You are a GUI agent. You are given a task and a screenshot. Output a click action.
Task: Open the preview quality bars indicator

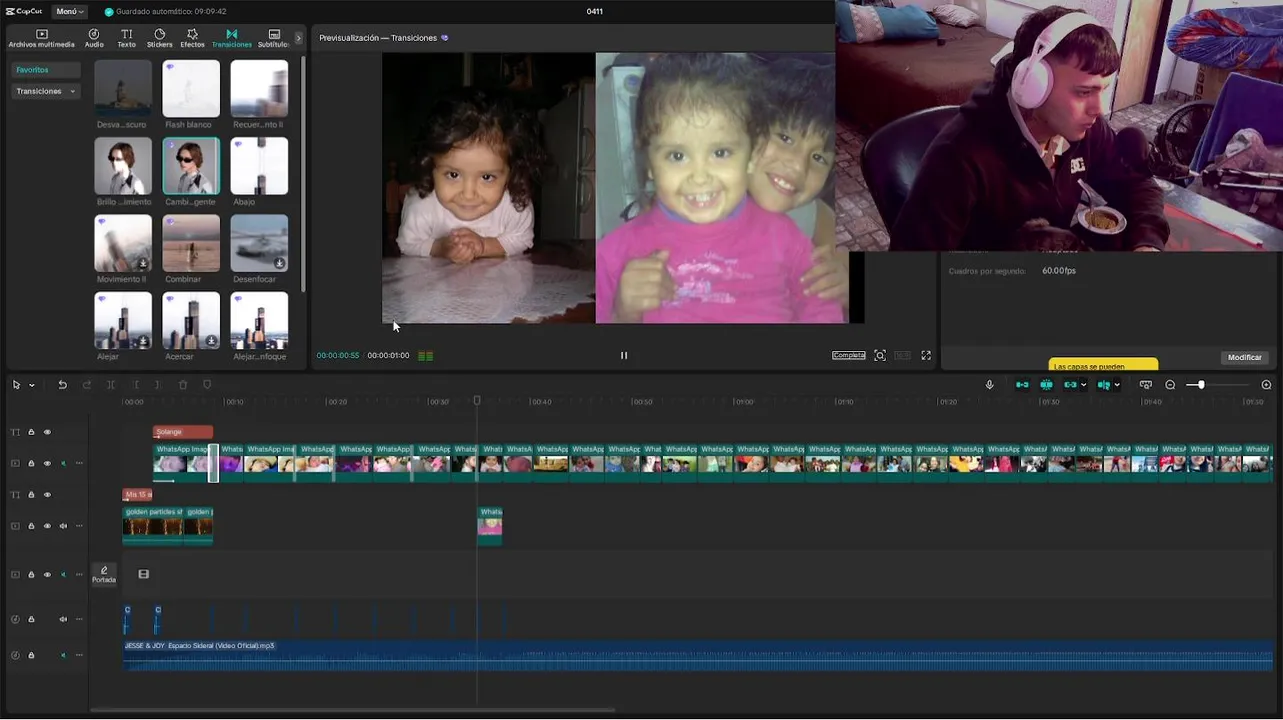pos(426,355)
